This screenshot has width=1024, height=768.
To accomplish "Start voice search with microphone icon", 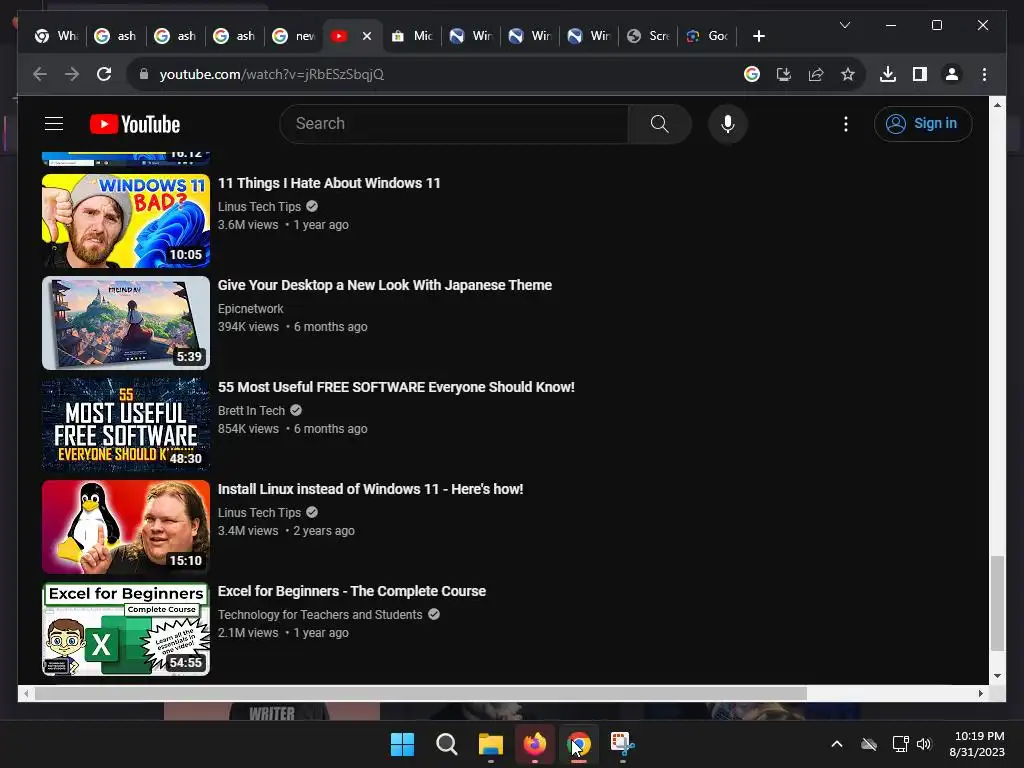I will click(728, 123).
